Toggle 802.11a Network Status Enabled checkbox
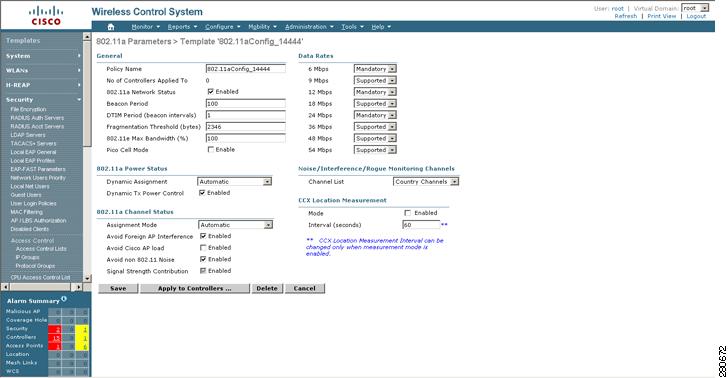Image resolution: width=728 pixels, height=378 pixels. pyautogui.click(x=211, y=91)
